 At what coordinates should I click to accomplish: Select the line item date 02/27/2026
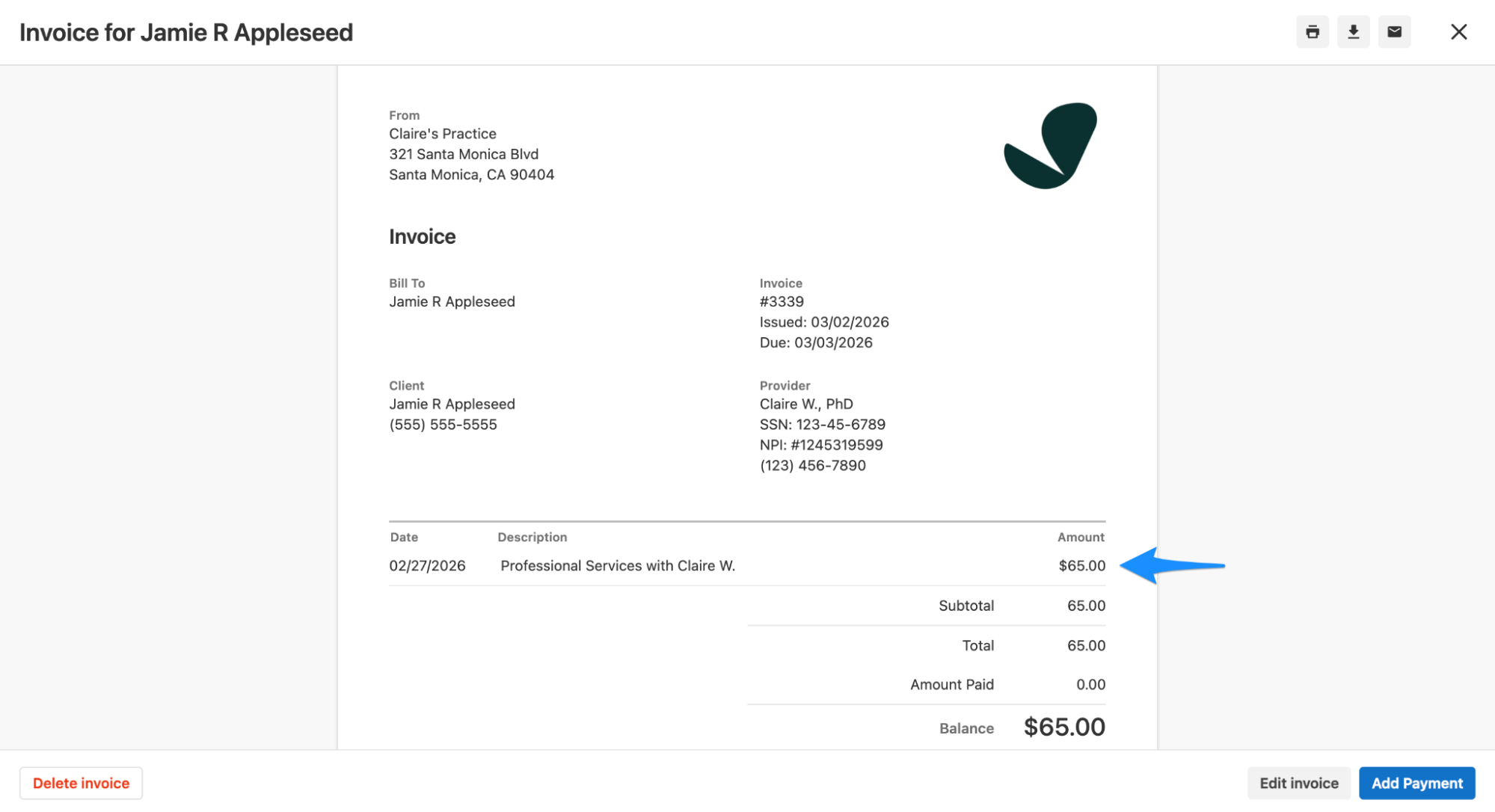coord(427,566)
